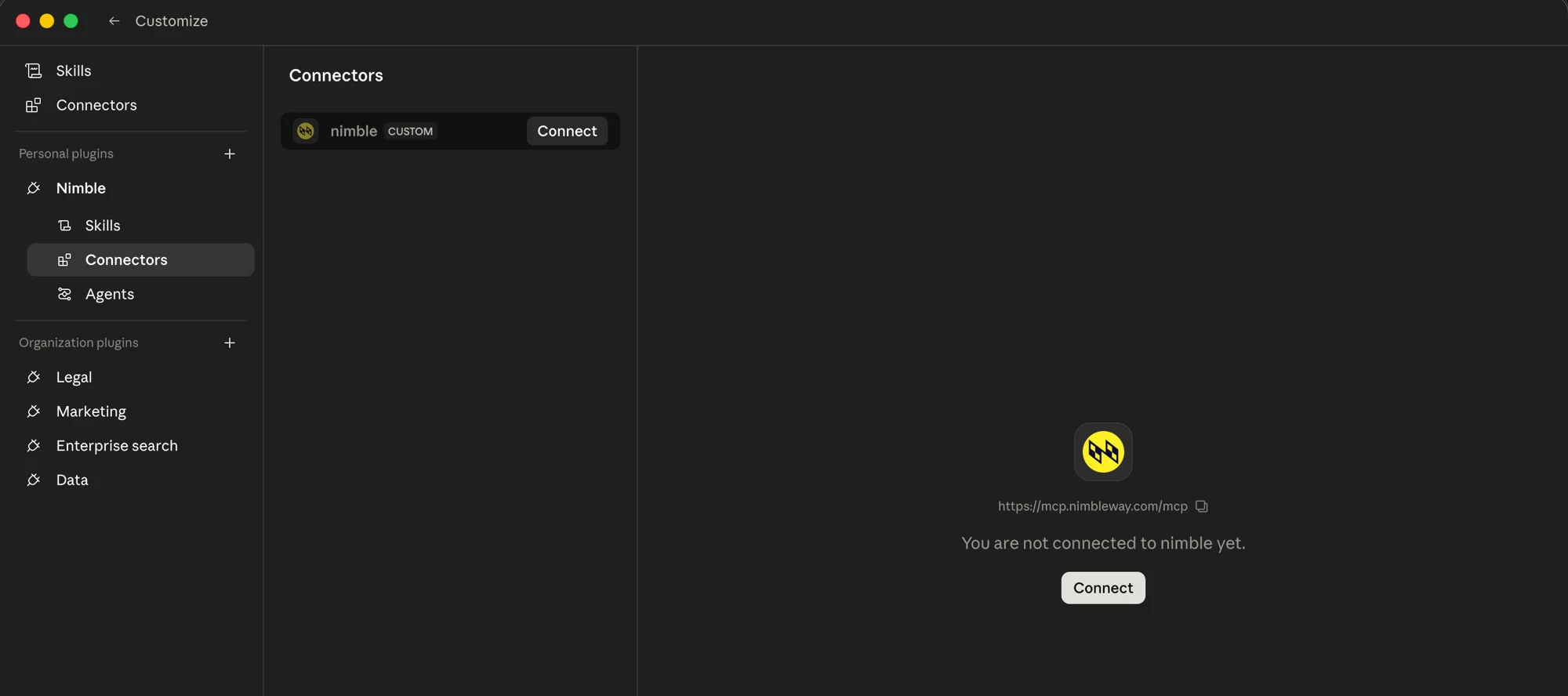Click the Connectors panel heading
Image resolution: width=1568 pixels, height=696 pixels.
pos(336,75)
